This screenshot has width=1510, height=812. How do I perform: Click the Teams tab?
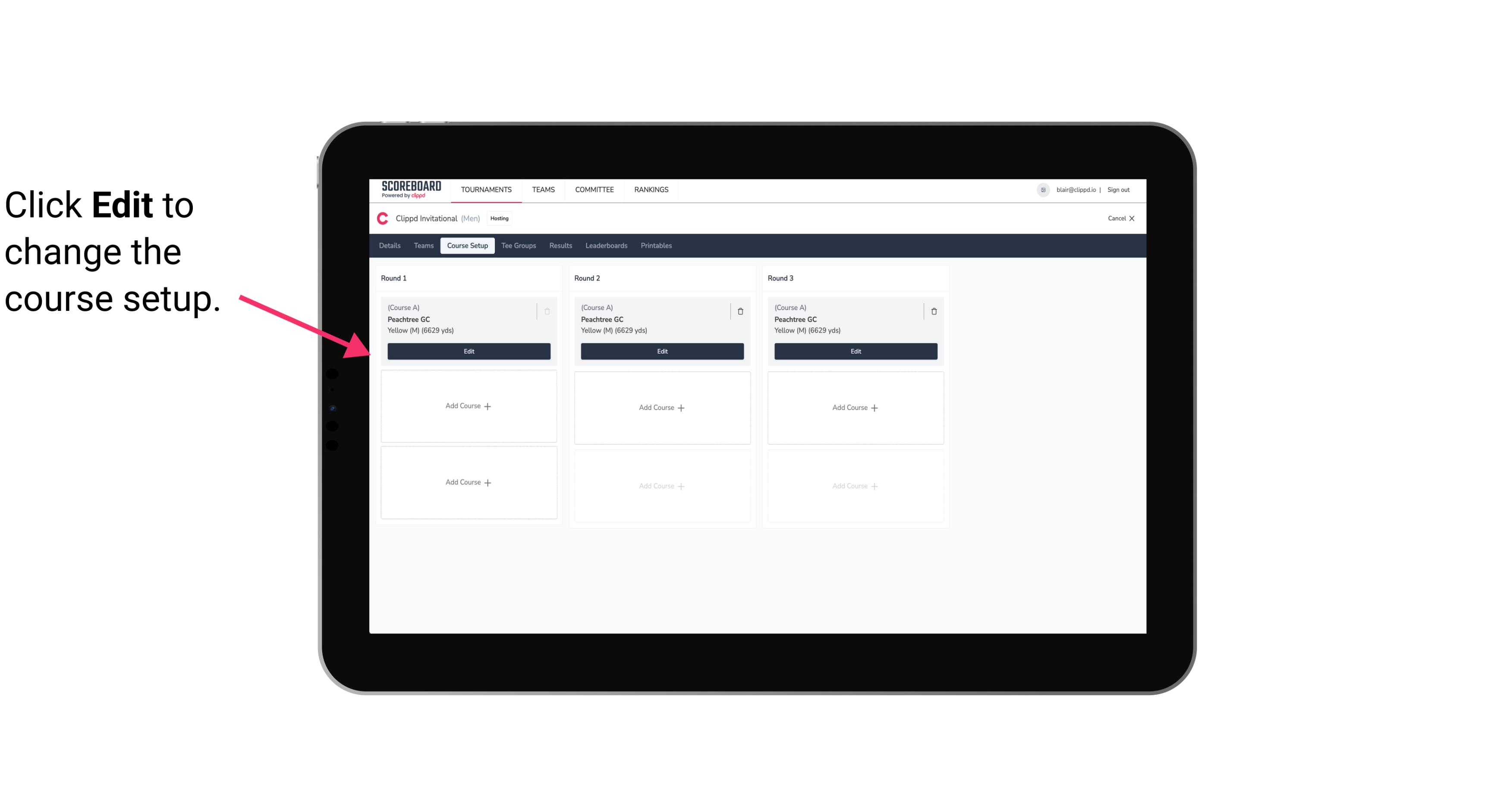pyautogui.click(x=423, y=245)
